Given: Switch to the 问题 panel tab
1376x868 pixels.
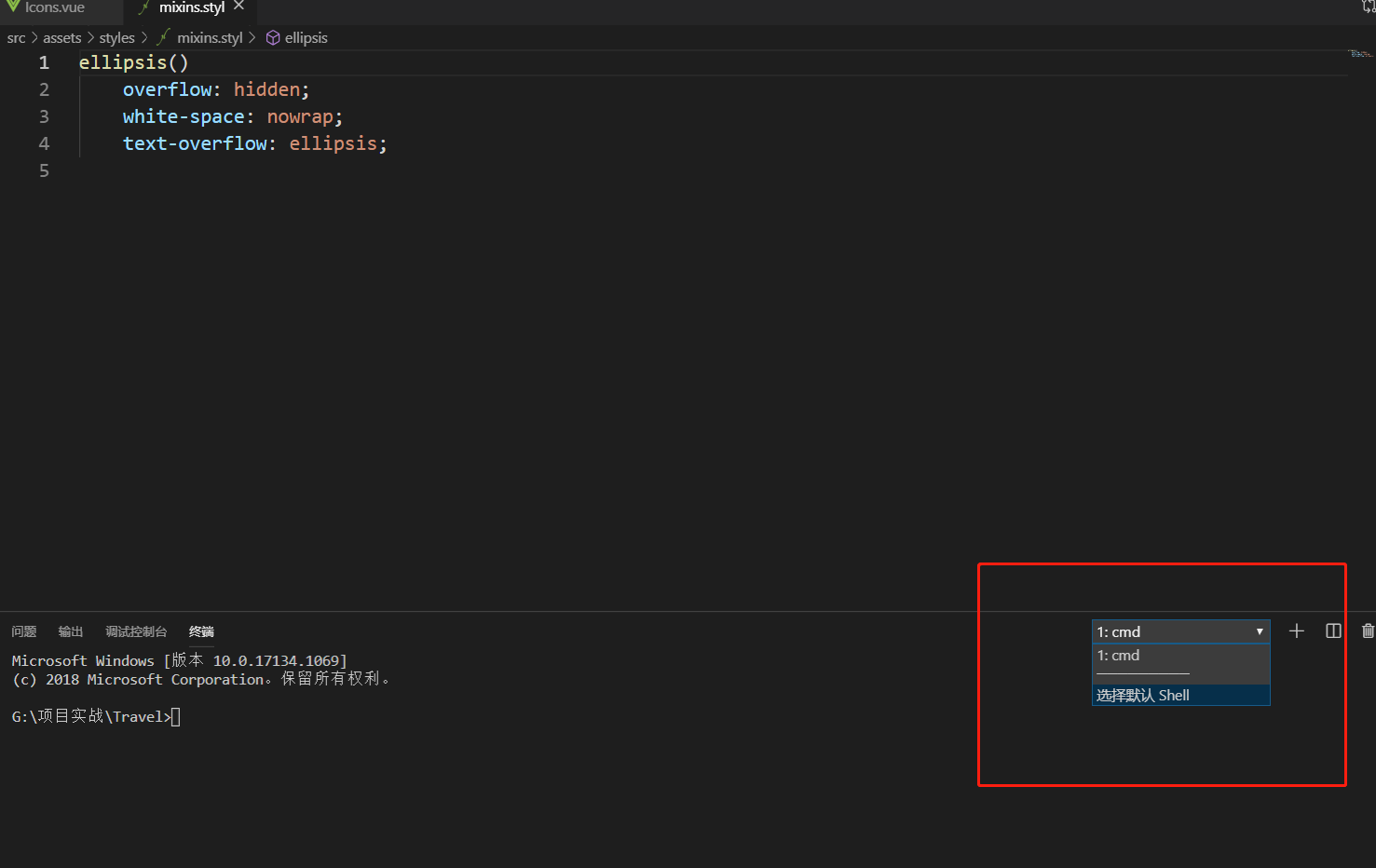Looking at the screenshot, I should click(x=23, y=631).
